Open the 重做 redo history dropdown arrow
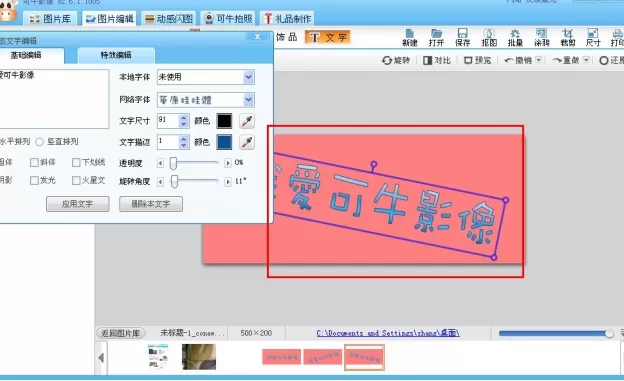The width and height of the screenshot is (624, 381). coord(586,60)
